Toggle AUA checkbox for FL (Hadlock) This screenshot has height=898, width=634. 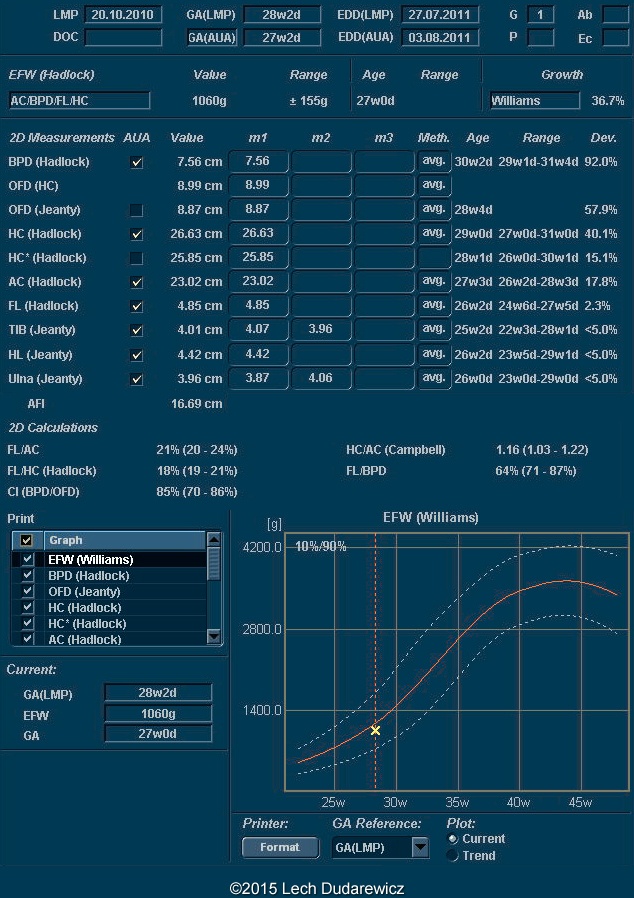tap(136, 306)
